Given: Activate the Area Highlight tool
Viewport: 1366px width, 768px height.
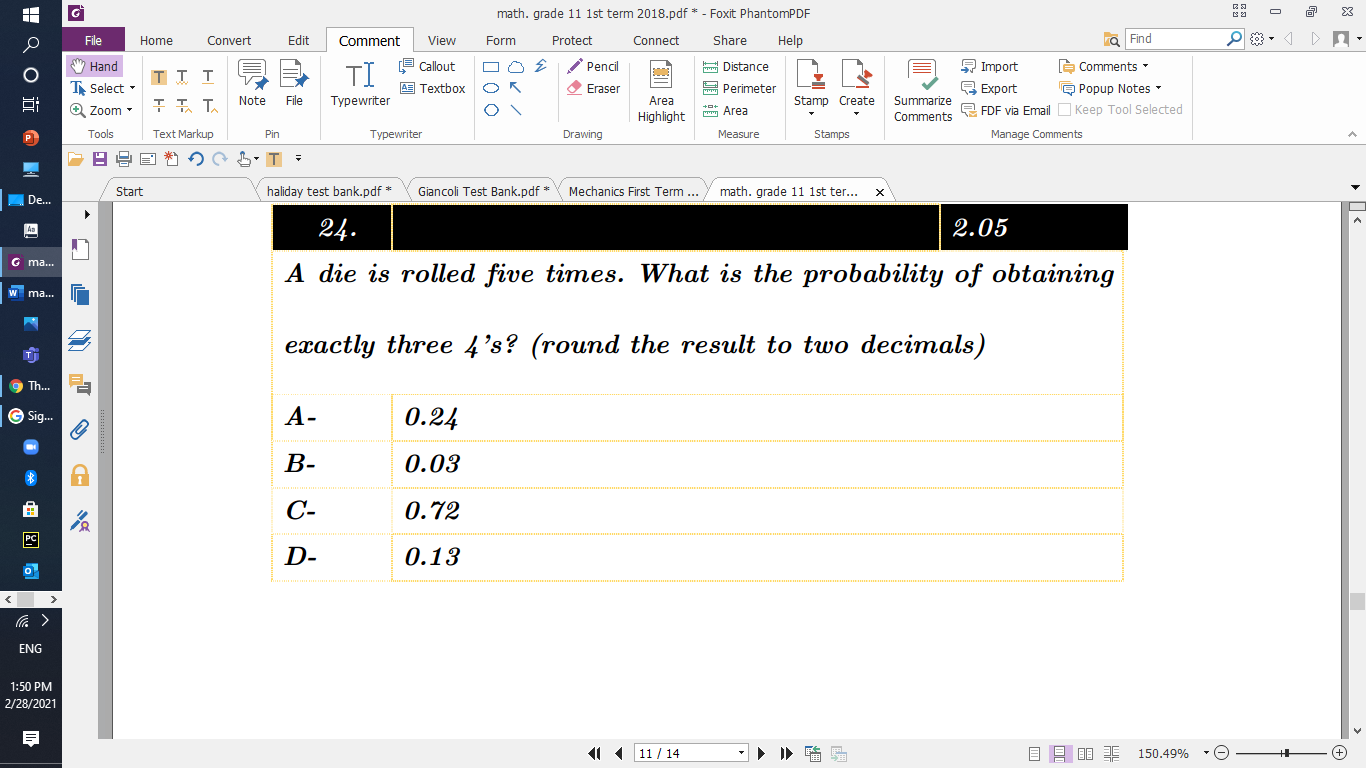Looking at the screenshot, I should [661, 91].
